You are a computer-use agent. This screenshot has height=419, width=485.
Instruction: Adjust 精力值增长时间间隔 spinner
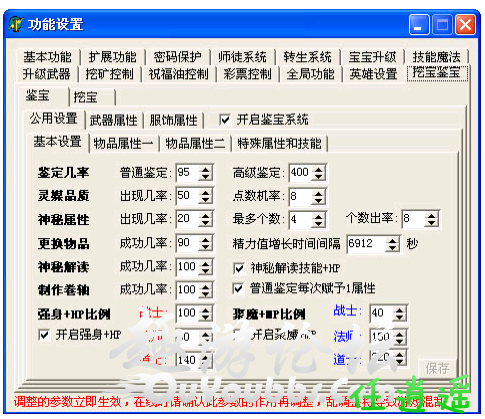pos(393,244)
